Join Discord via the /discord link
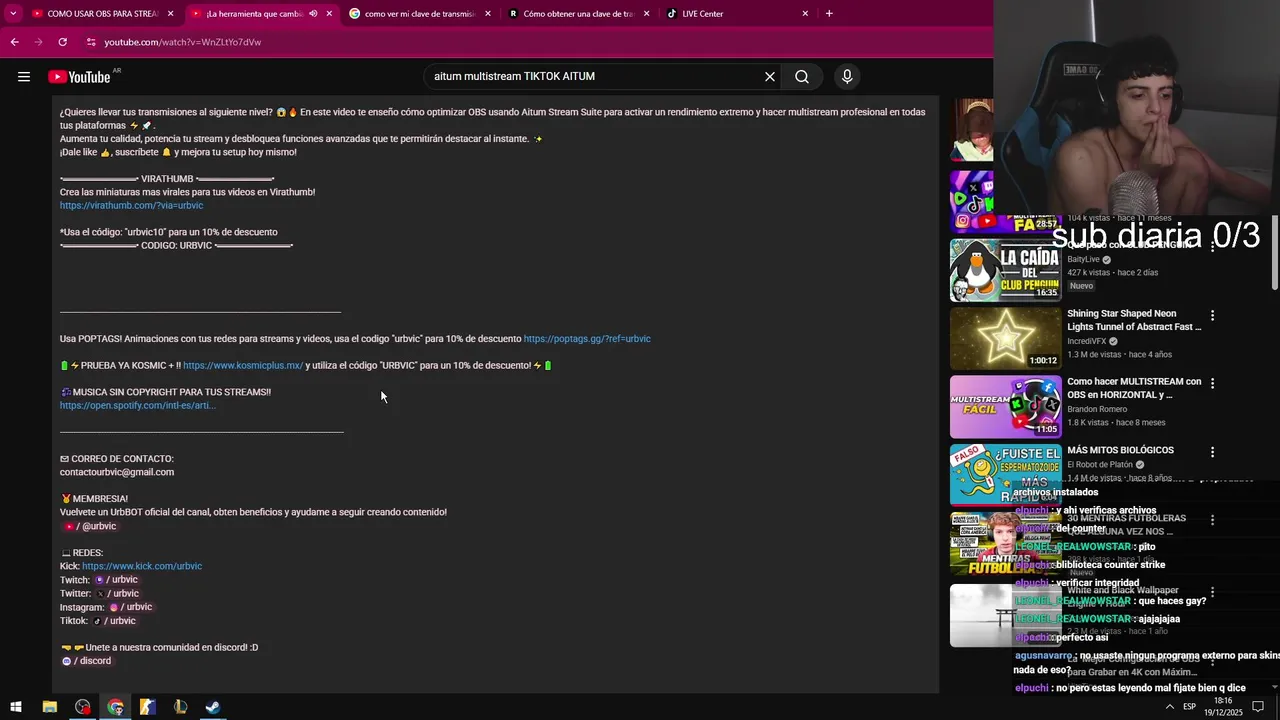Screen dimensions: 1280x720 click(x=86, y=661)
